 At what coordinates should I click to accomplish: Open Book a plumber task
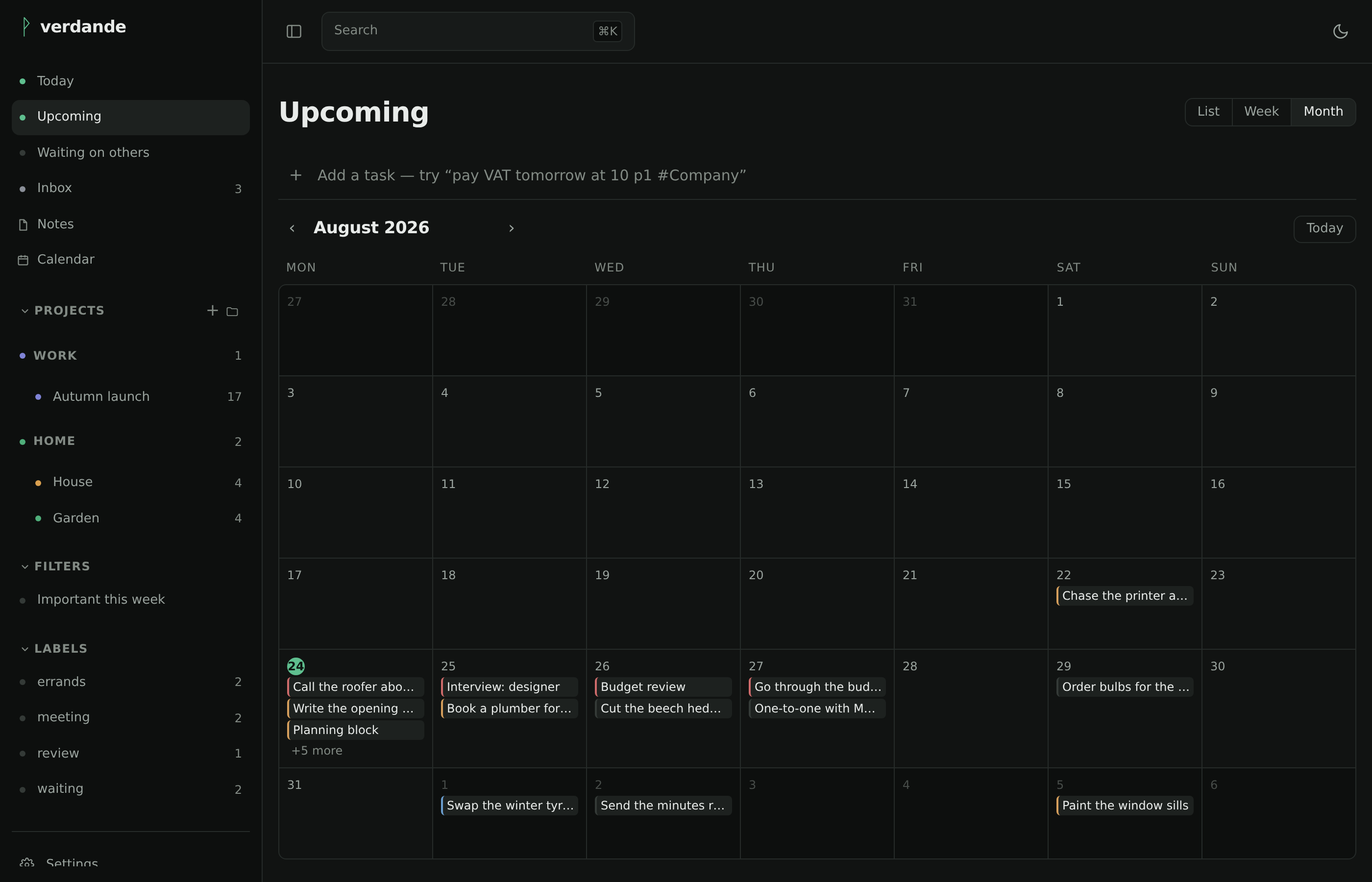pos(509,709)
